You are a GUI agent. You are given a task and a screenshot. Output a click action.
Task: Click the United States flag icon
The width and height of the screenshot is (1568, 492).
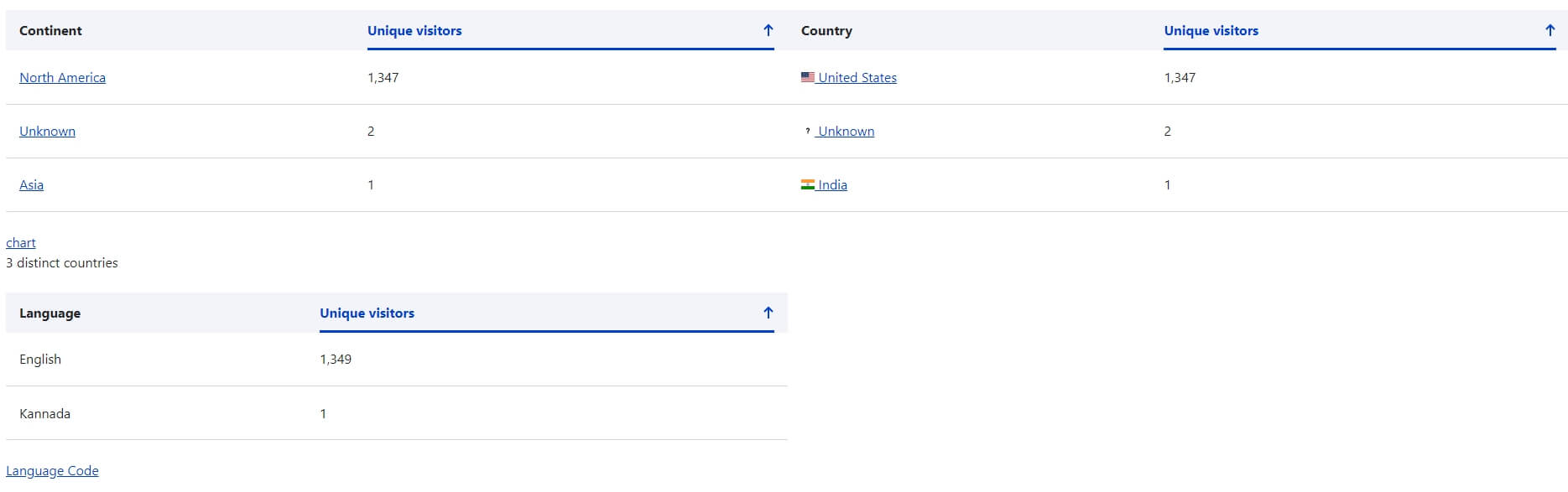(808, 77)
